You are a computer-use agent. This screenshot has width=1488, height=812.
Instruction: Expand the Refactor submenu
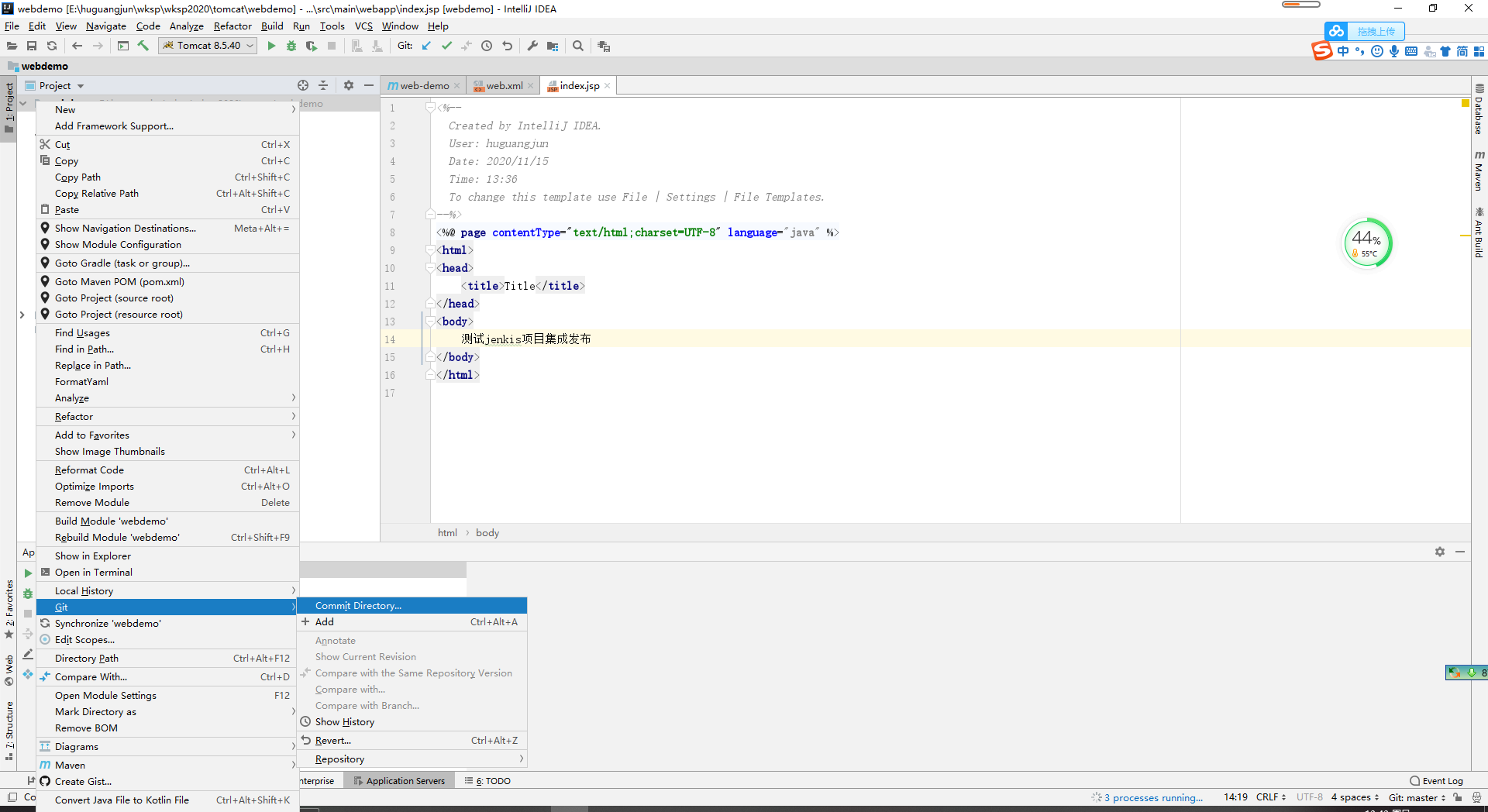pyautogui.click(x=167, y=416)
